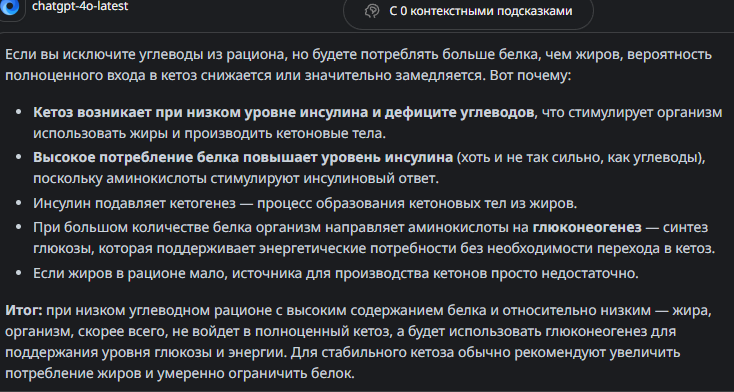Open the 'С 0 контекстными подсказками' button

coord(468,11)
